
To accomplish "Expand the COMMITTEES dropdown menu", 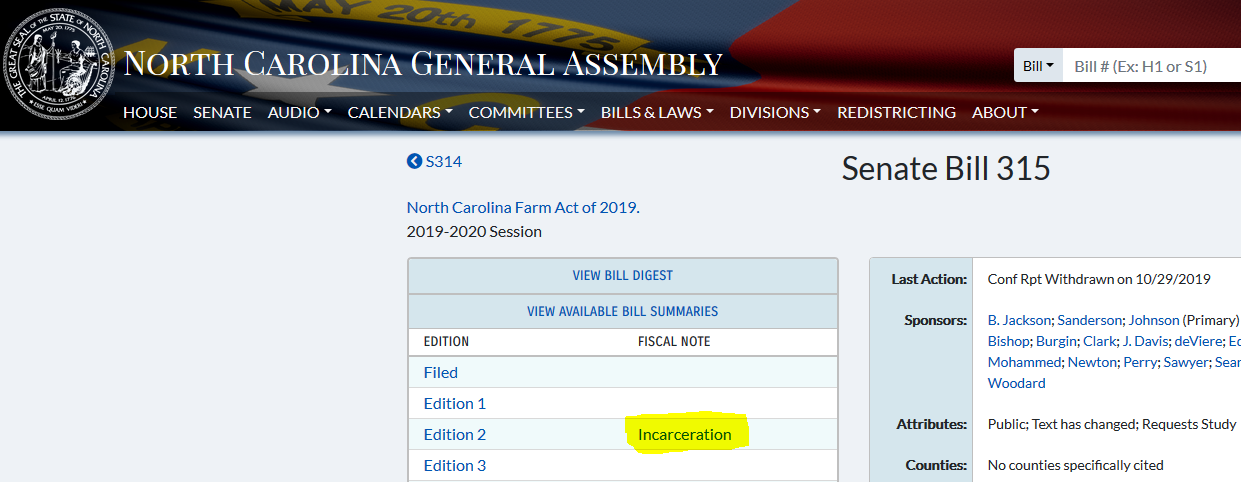I will [x=527, y=112].
